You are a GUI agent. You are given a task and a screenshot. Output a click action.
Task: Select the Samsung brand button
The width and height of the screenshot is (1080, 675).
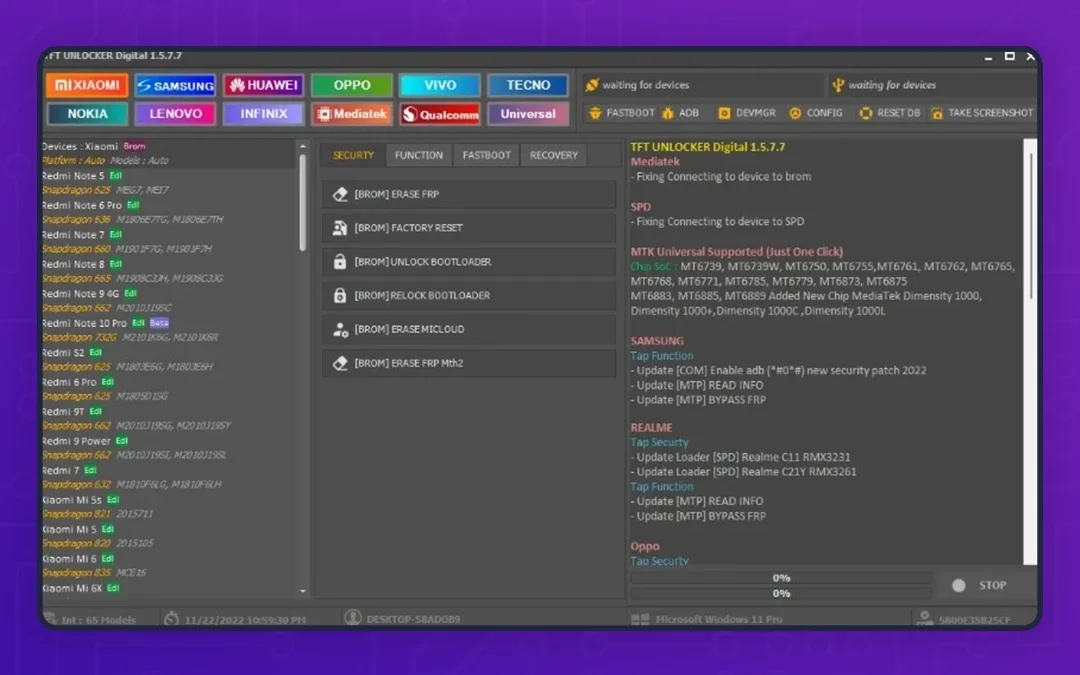[x=176, y=85]
